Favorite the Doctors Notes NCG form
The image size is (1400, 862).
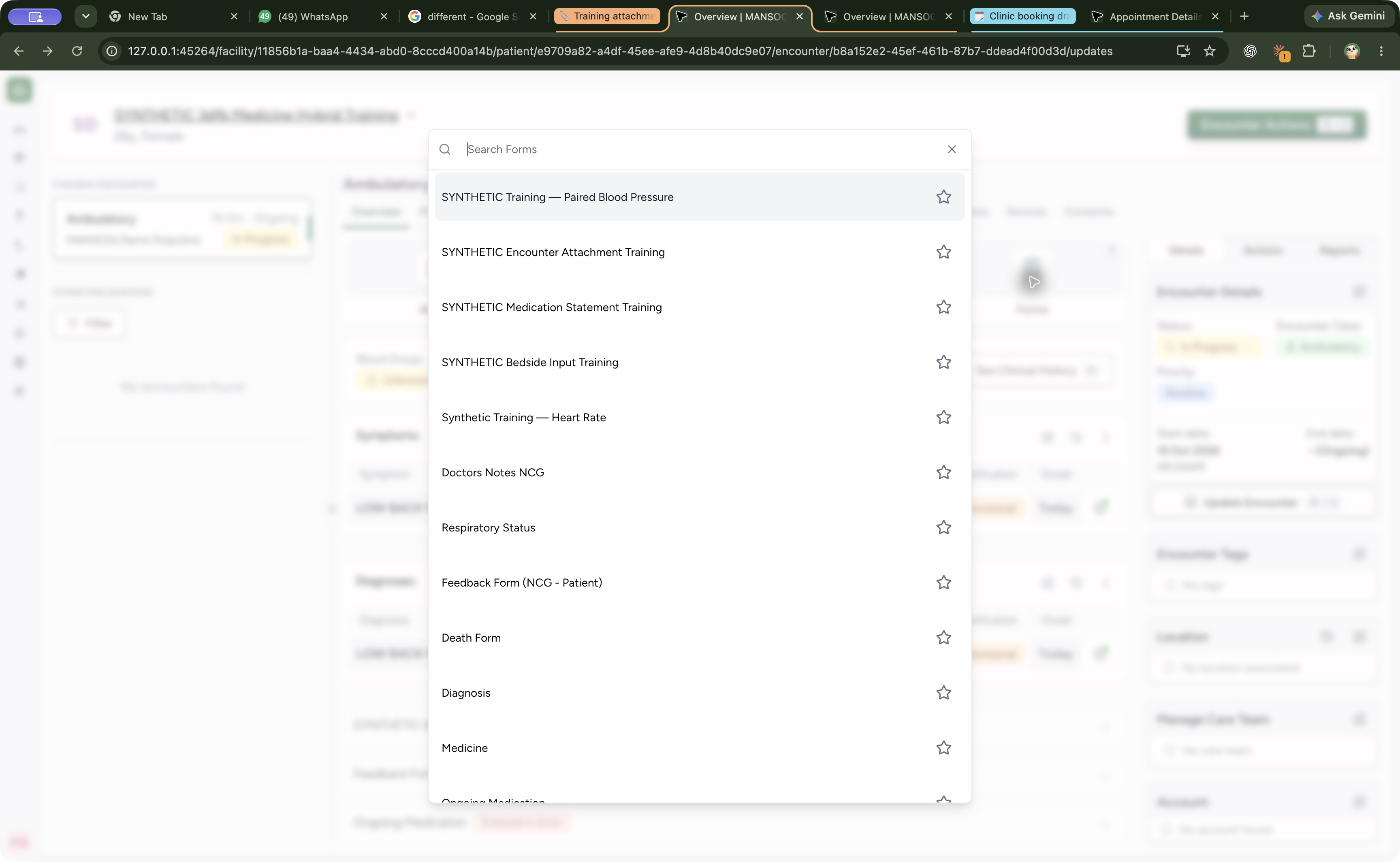click(x=943, y=473)
